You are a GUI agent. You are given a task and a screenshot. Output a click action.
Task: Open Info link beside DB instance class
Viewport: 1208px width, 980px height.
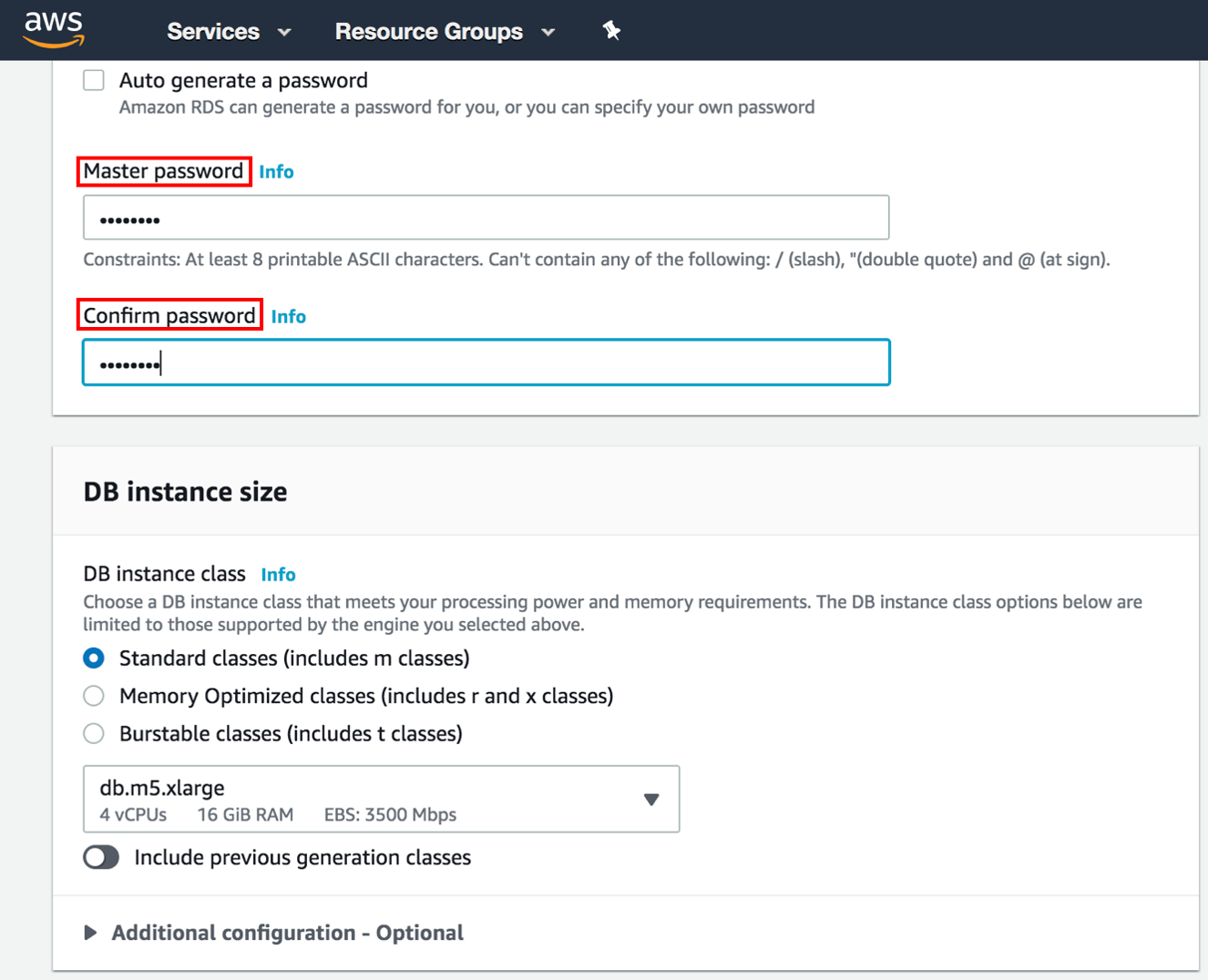(278, 575)
